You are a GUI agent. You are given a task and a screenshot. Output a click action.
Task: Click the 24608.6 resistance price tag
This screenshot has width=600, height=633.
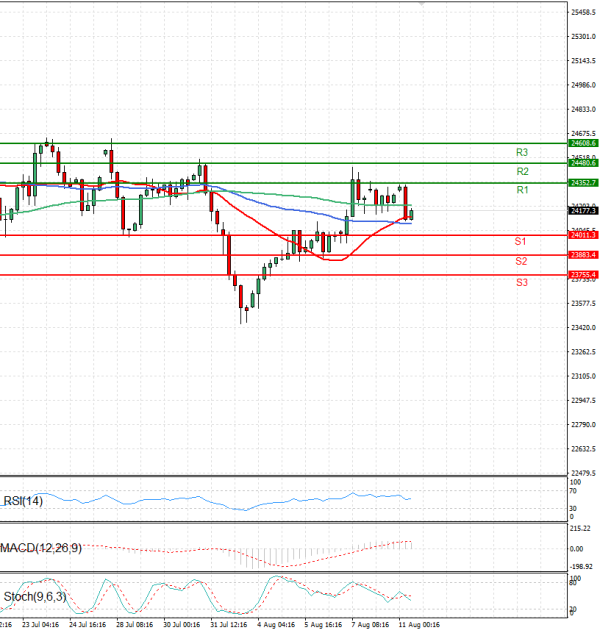[x=583, y=144]
